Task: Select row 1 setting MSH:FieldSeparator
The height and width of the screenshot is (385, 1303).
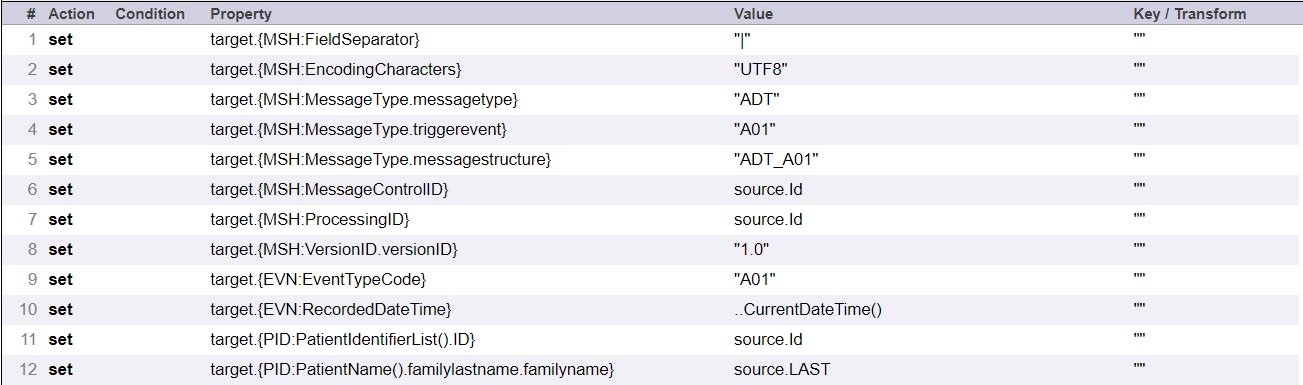Action: coord(651,40)
